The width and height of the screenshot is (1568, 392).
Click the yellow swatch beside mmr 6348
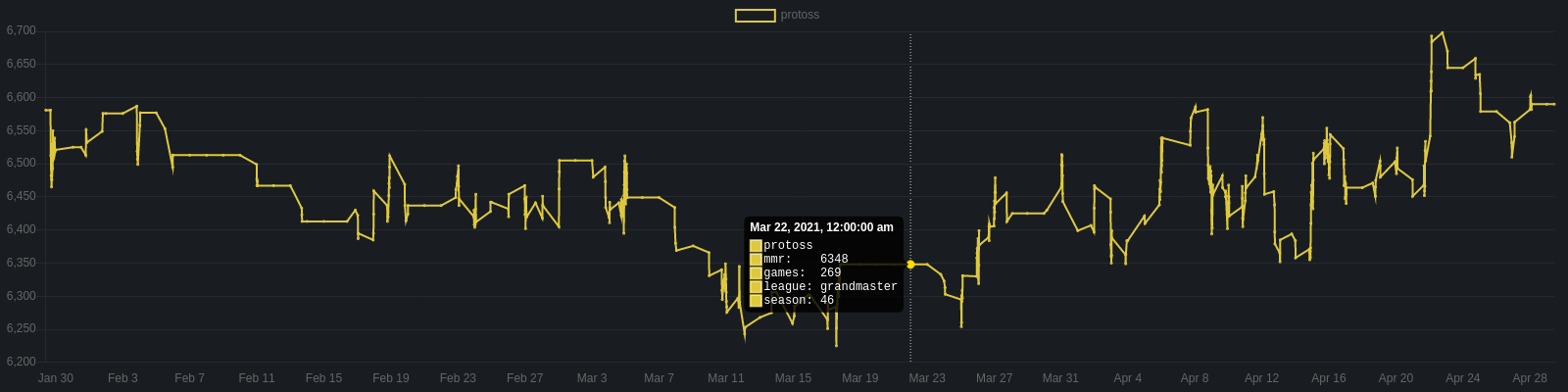[x=756, y=260]
